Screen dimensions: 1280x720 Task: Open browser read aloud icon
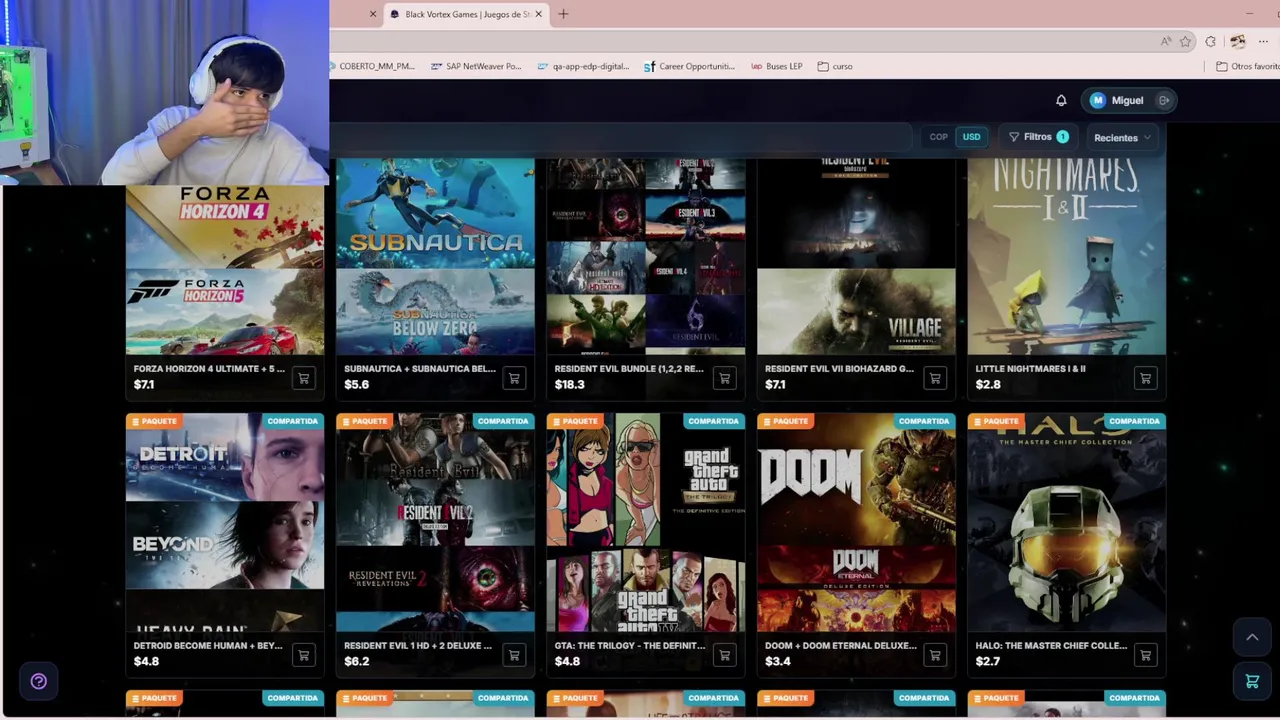[1166, 41]
